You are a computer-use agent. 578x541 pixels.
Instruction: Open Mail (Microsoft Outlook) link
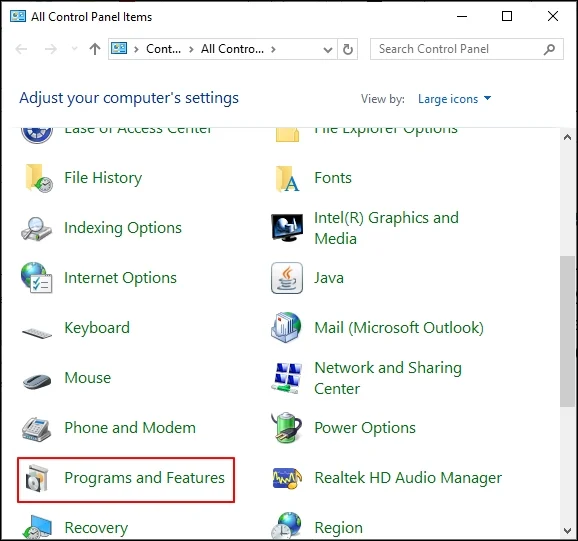399,328
